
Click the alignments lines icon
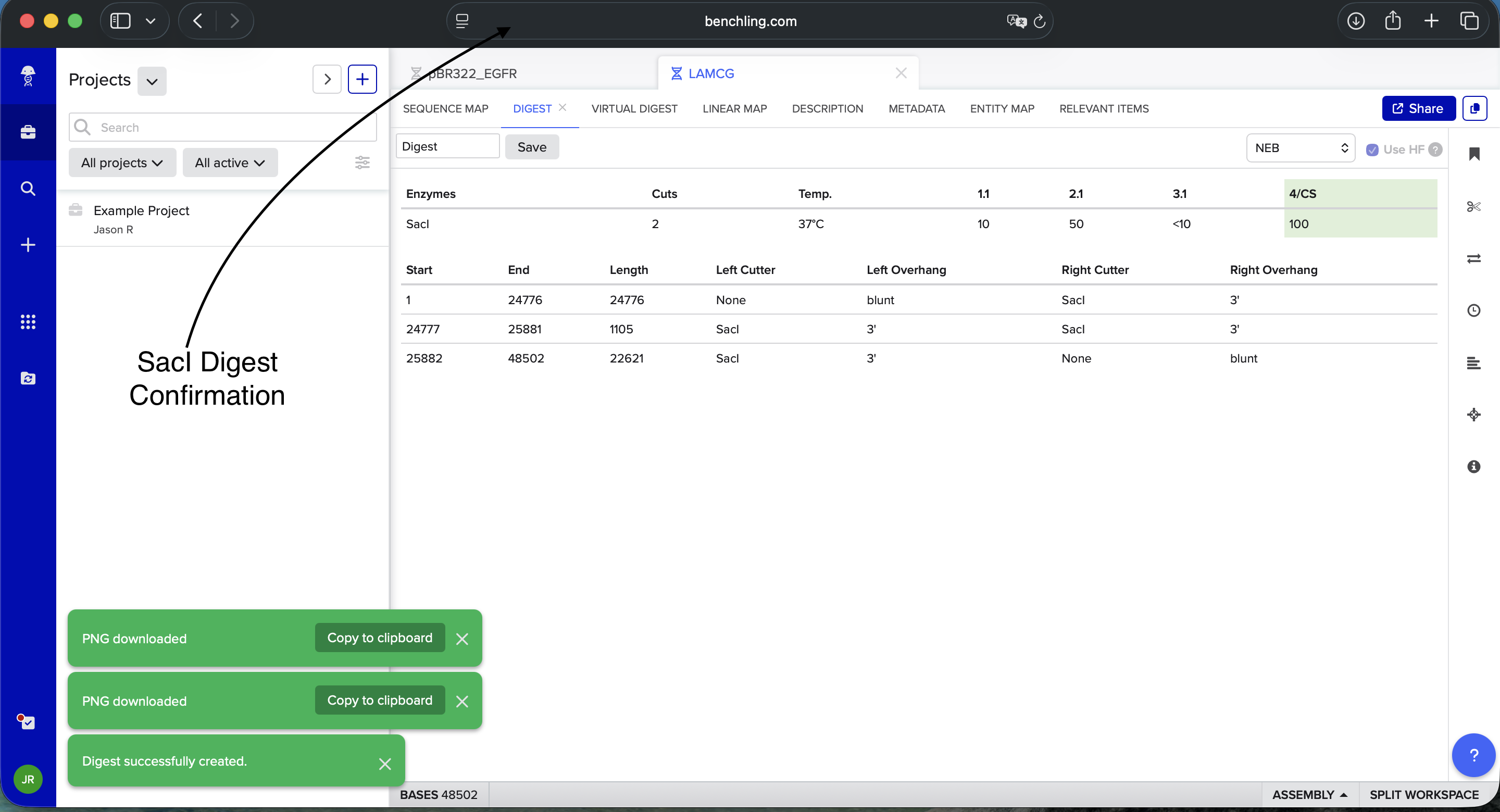[x=1473, y=364]
